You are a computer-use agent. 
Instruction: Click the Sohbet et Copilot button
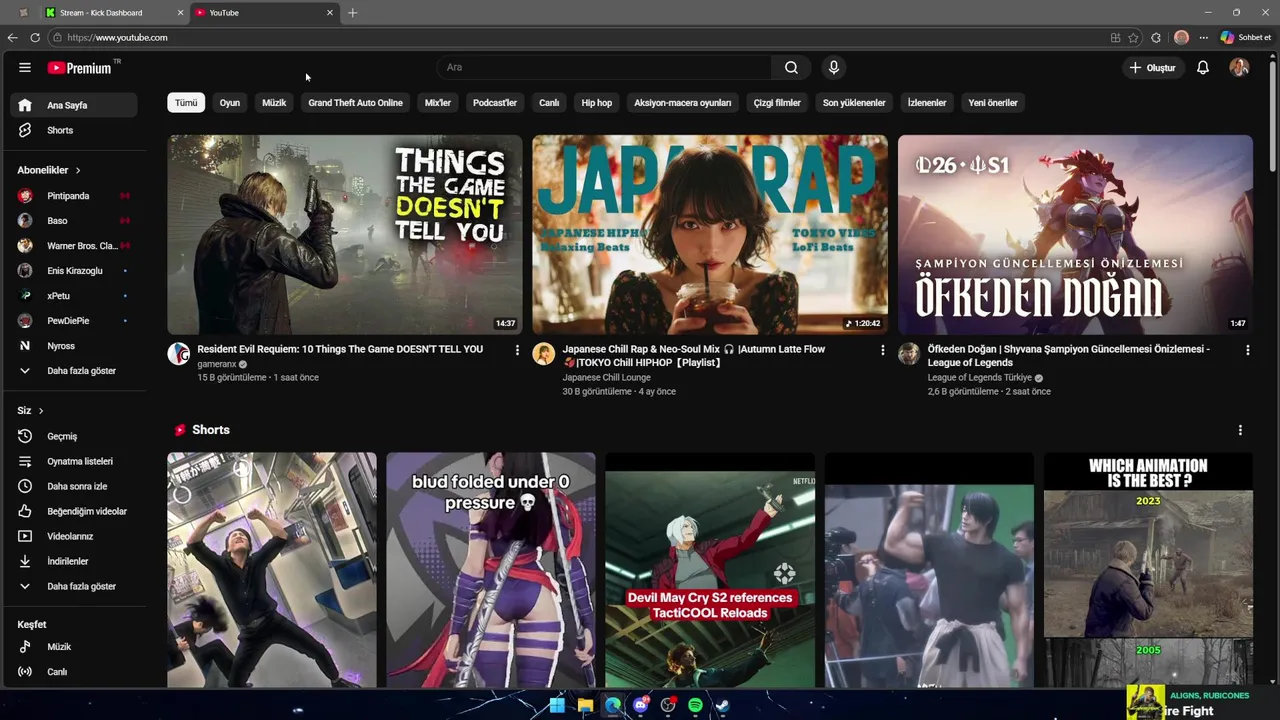(x=1246, y=37)
